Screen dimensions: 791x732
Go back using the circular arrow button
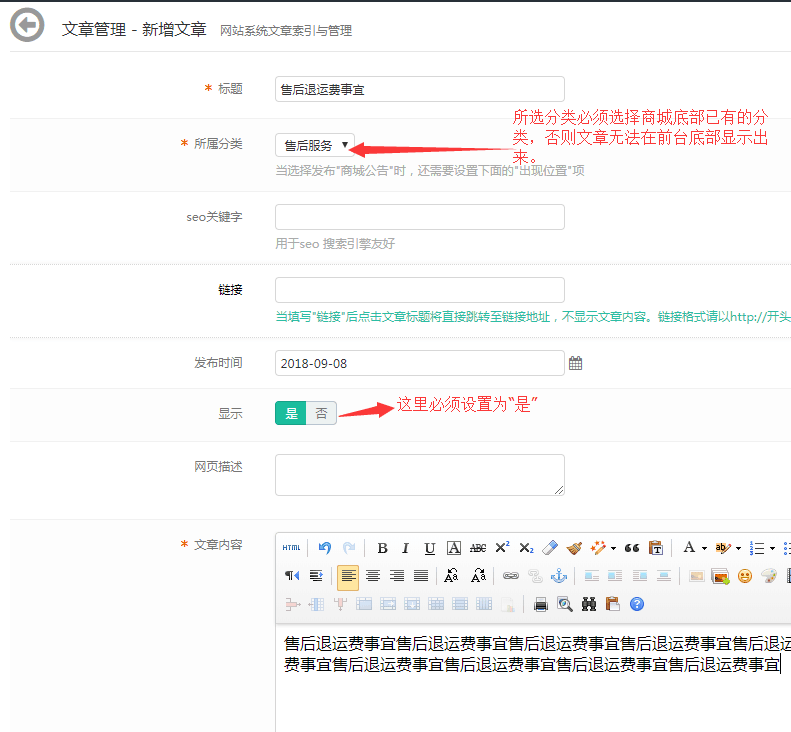pyautogui.click(x=27, y=25)
